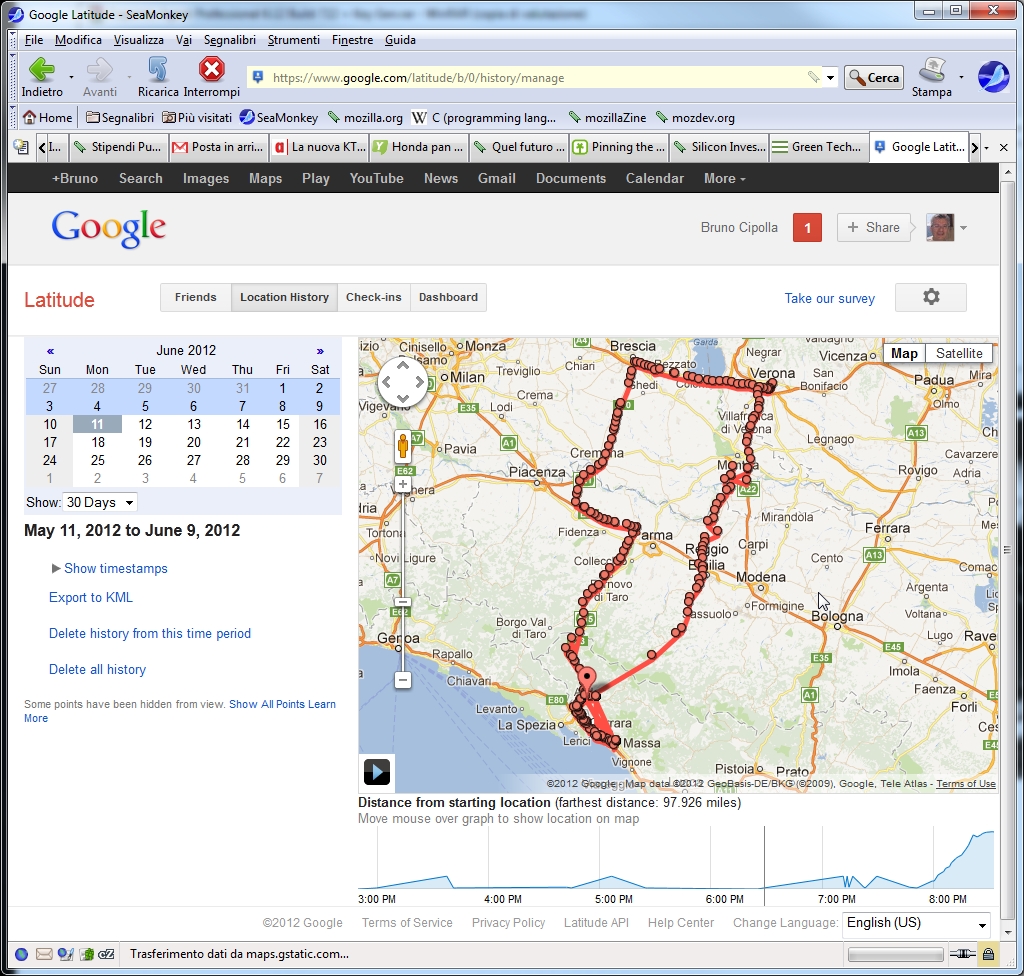This screenshot has width=1024, height=976.
Task: Open the File menu
Action: (33, 40)
